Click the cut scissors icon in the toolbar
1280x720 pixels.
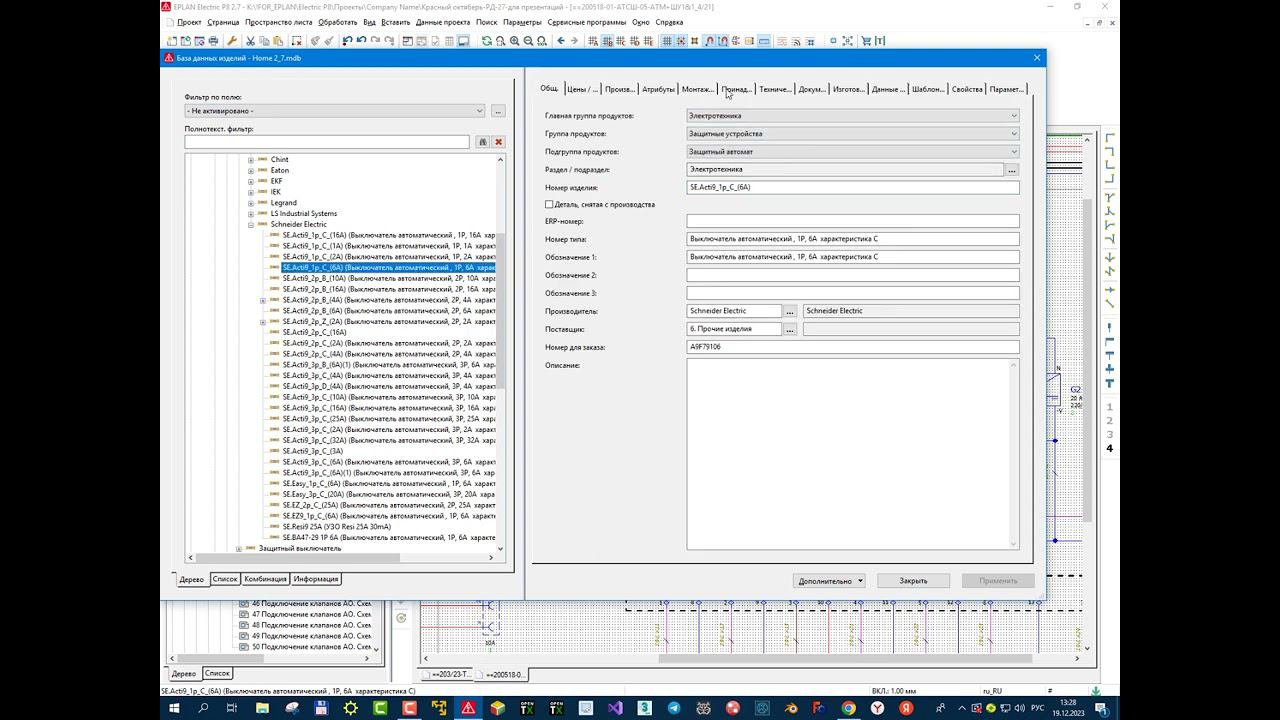(251, 41)
